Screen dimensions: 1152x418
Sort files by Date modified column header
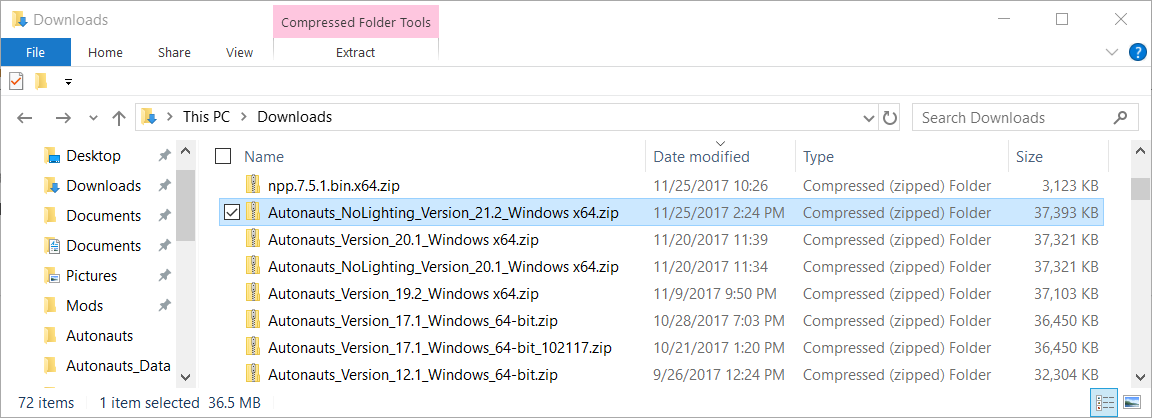(x=702, y=156)
